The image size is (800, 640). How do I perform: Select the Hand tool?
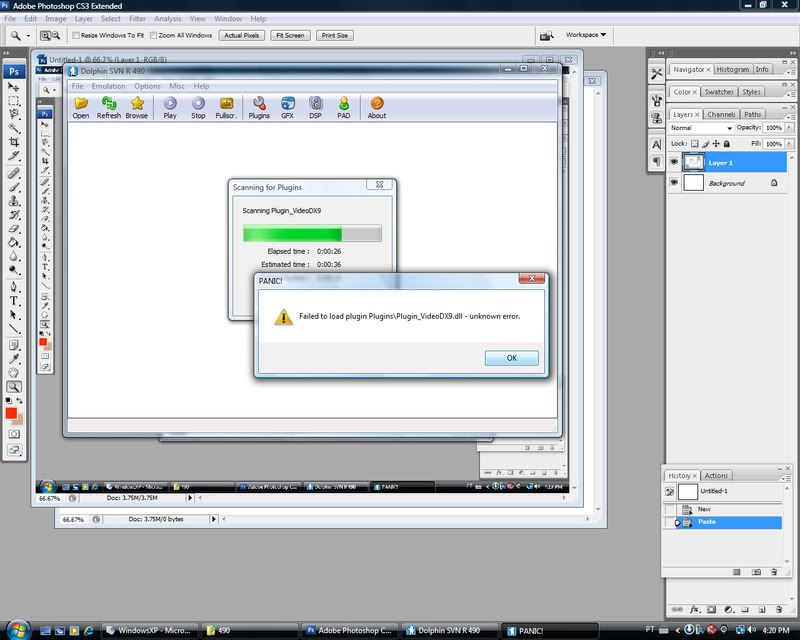[13, 373]
